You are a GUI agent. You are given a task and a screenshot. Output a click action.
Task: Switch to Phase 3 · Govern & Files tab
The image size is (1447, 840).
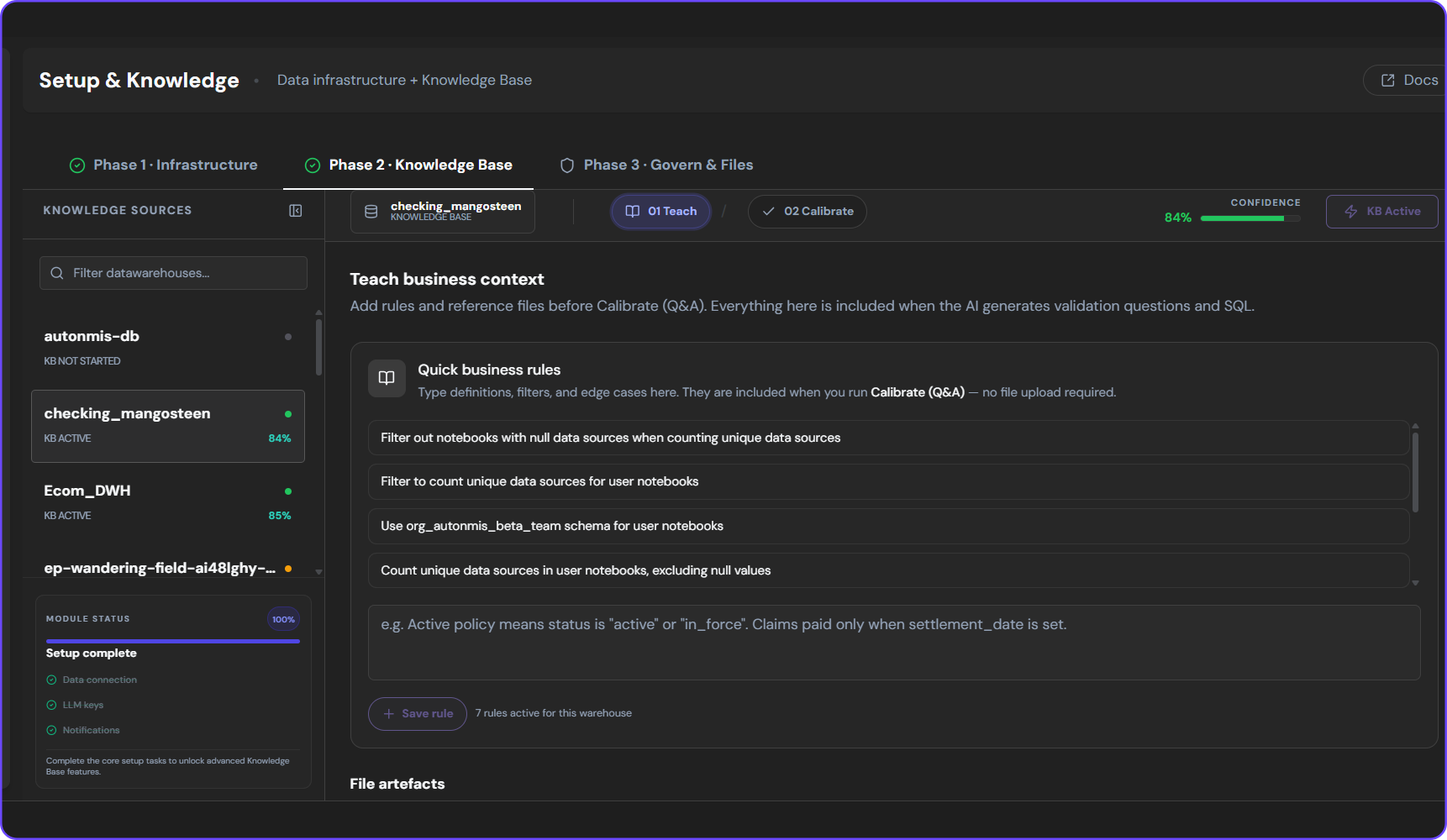[x=656, y=165]
